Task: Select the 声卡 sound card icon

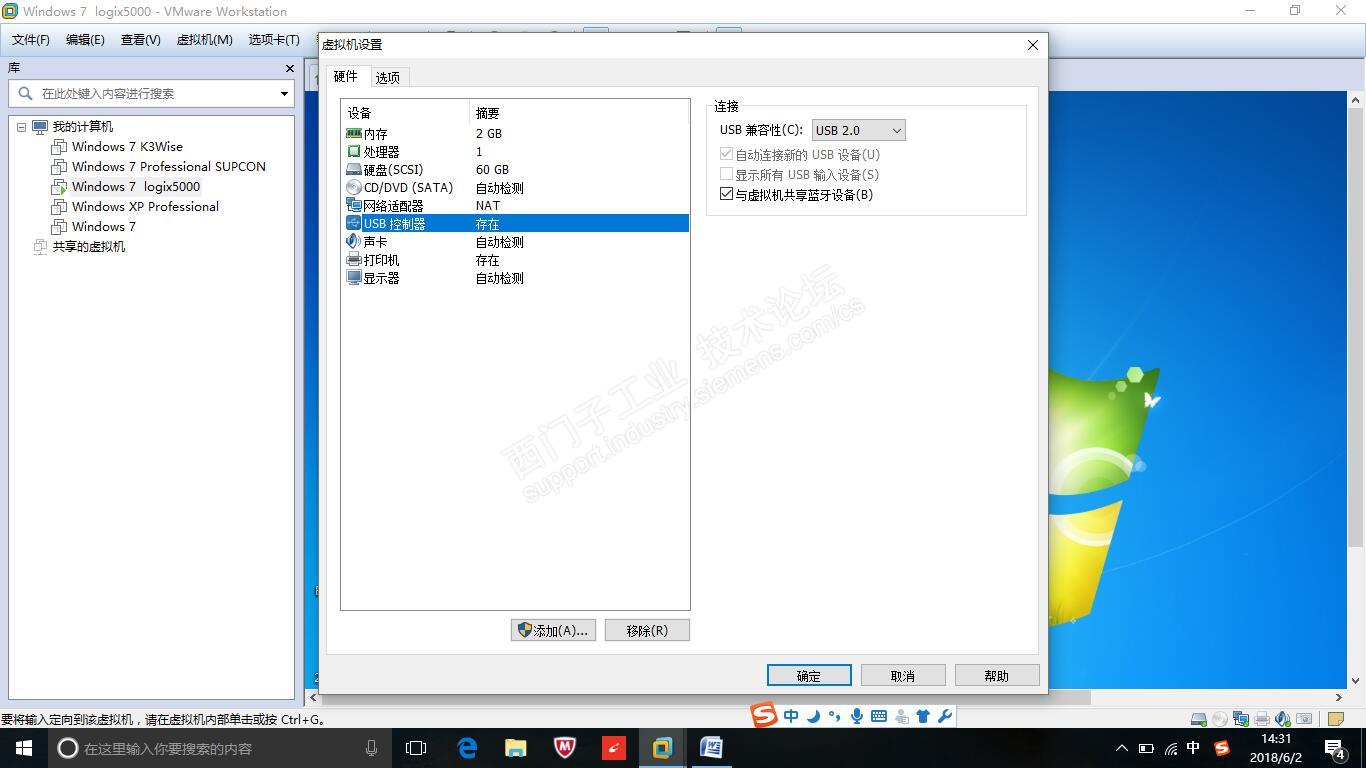Action: [353, 241]
